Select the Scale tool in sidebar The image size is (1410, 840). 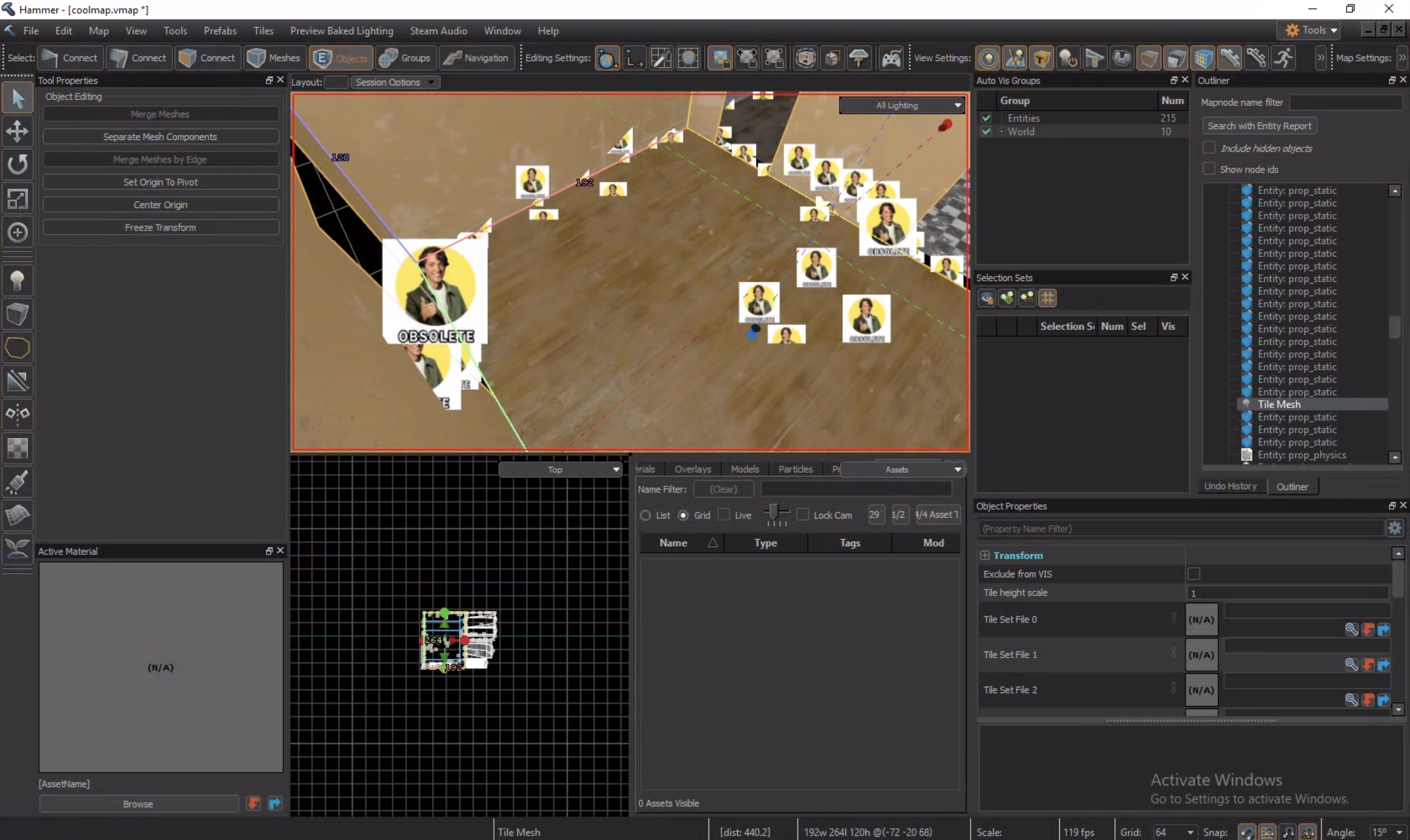click(x=17, y=199)
